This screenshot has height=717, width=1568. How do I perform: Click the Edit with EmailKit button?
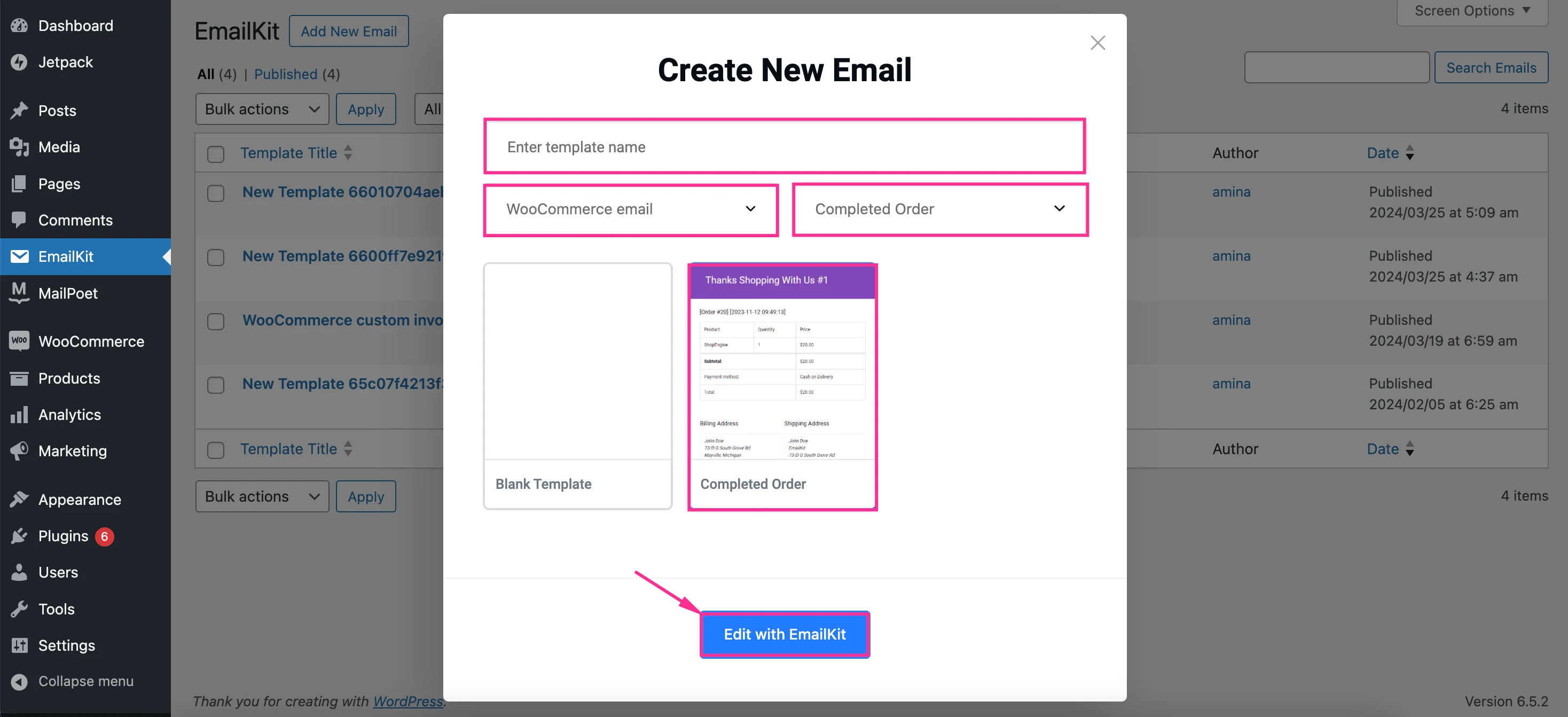[784, 633]
